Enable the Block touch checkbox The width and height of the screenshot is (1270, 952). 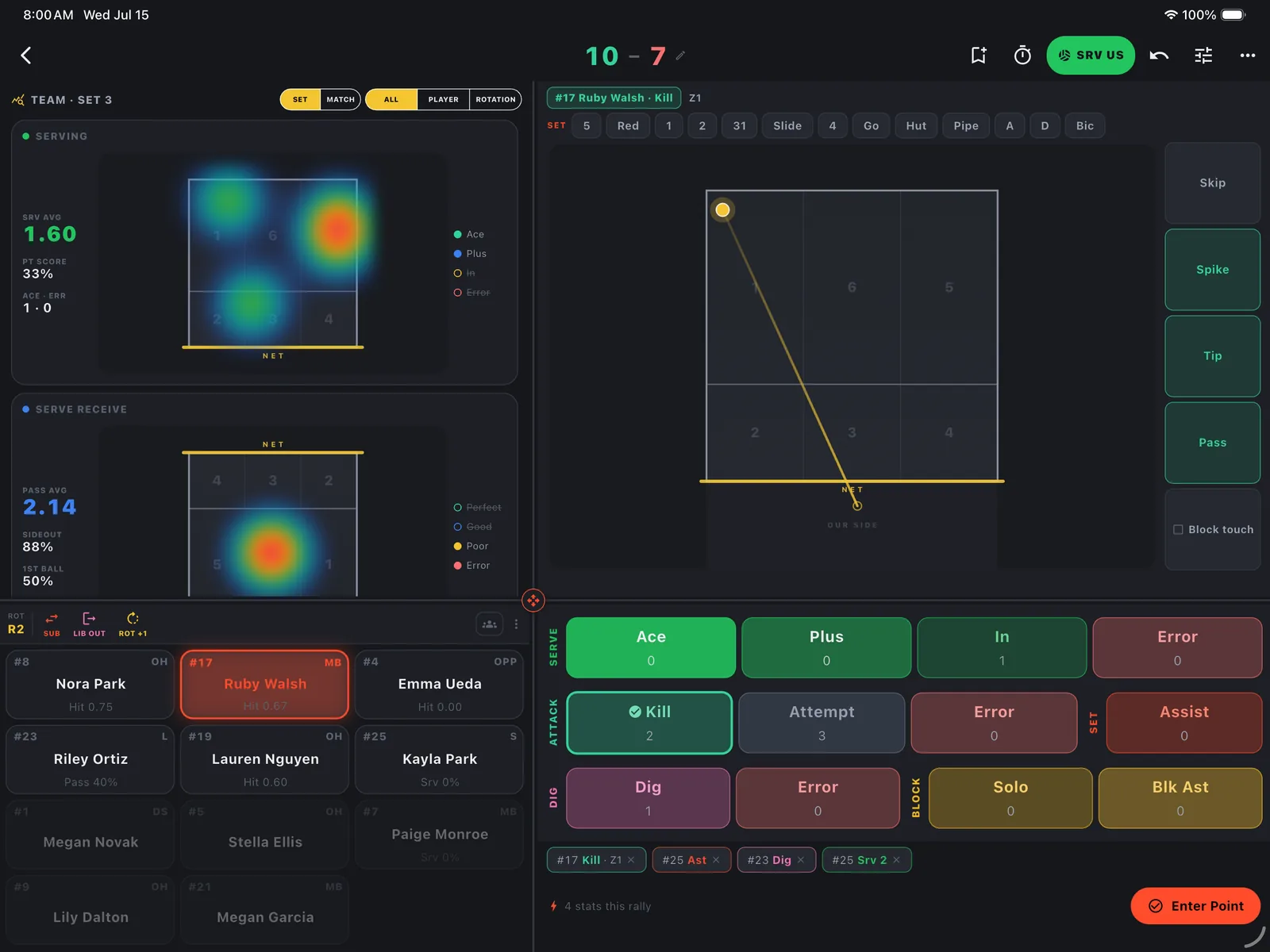[x=1178, y=529]
